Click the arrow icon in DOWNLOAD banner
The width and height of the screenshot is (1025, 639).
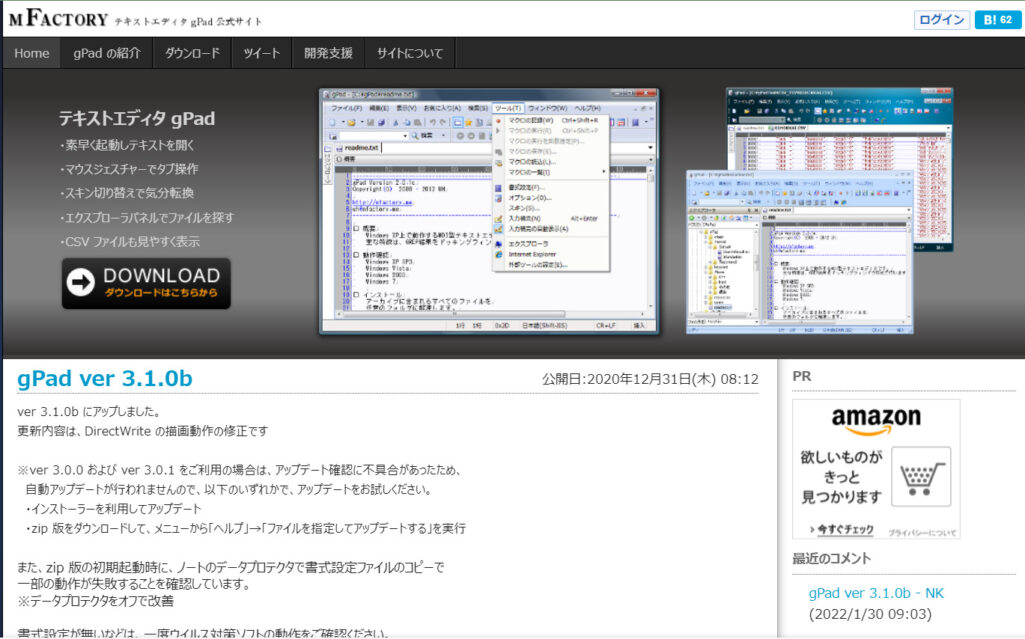click(x=81, y=283)
